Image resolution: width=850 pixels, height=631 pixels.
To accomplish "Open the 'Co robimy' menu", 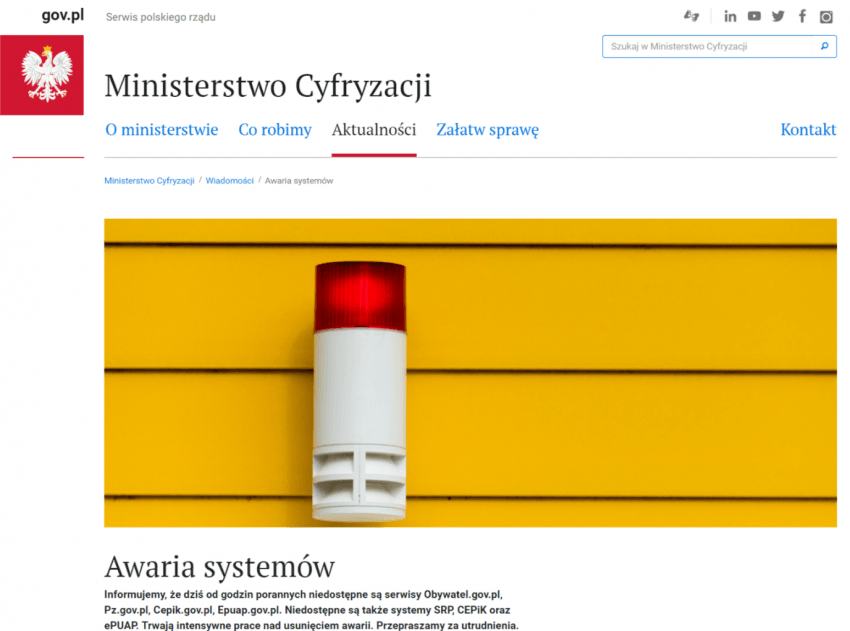I will tap(275, 130).
